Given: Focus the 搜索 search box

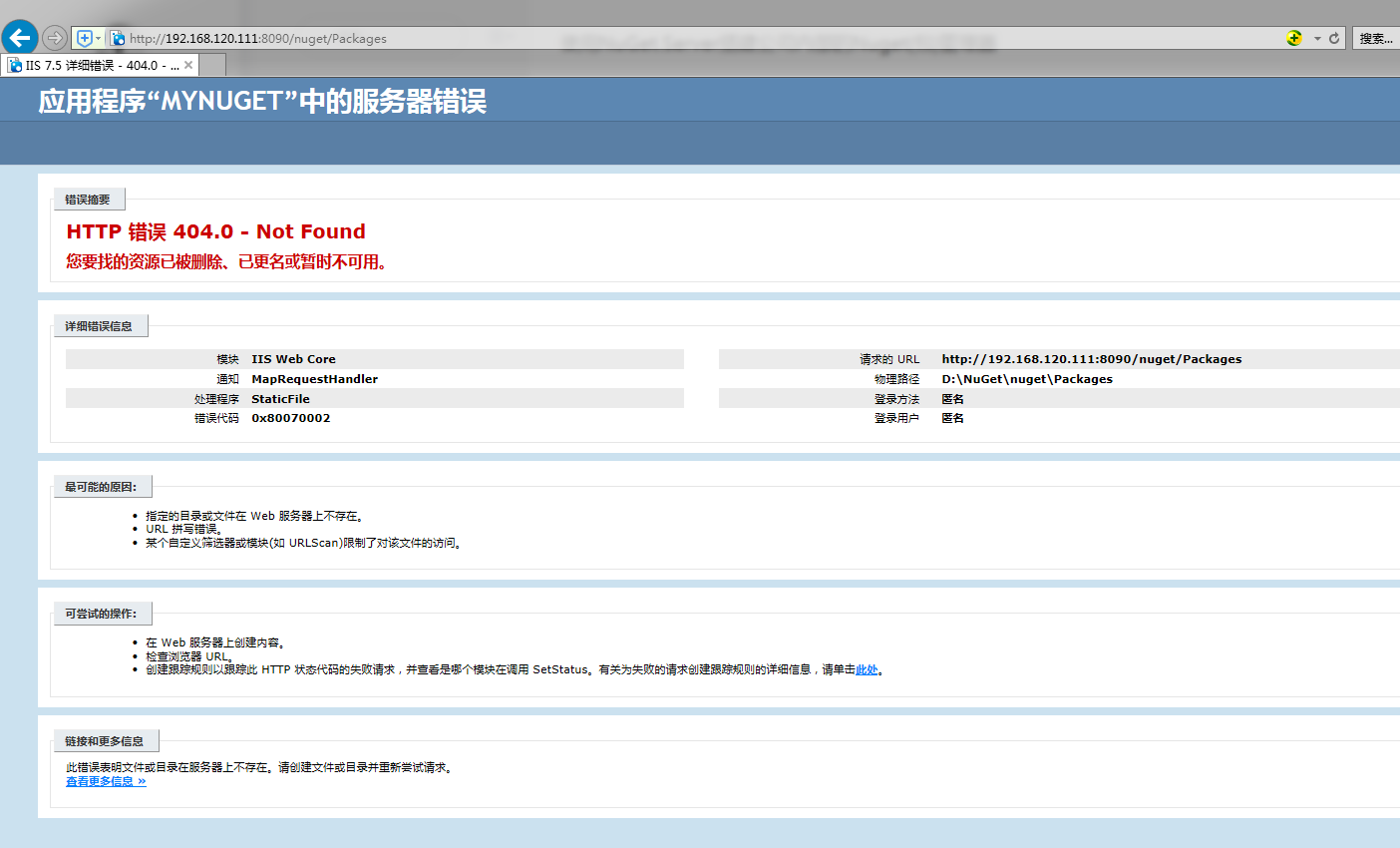Looking at the screenshot, I should click(1377, 38).
